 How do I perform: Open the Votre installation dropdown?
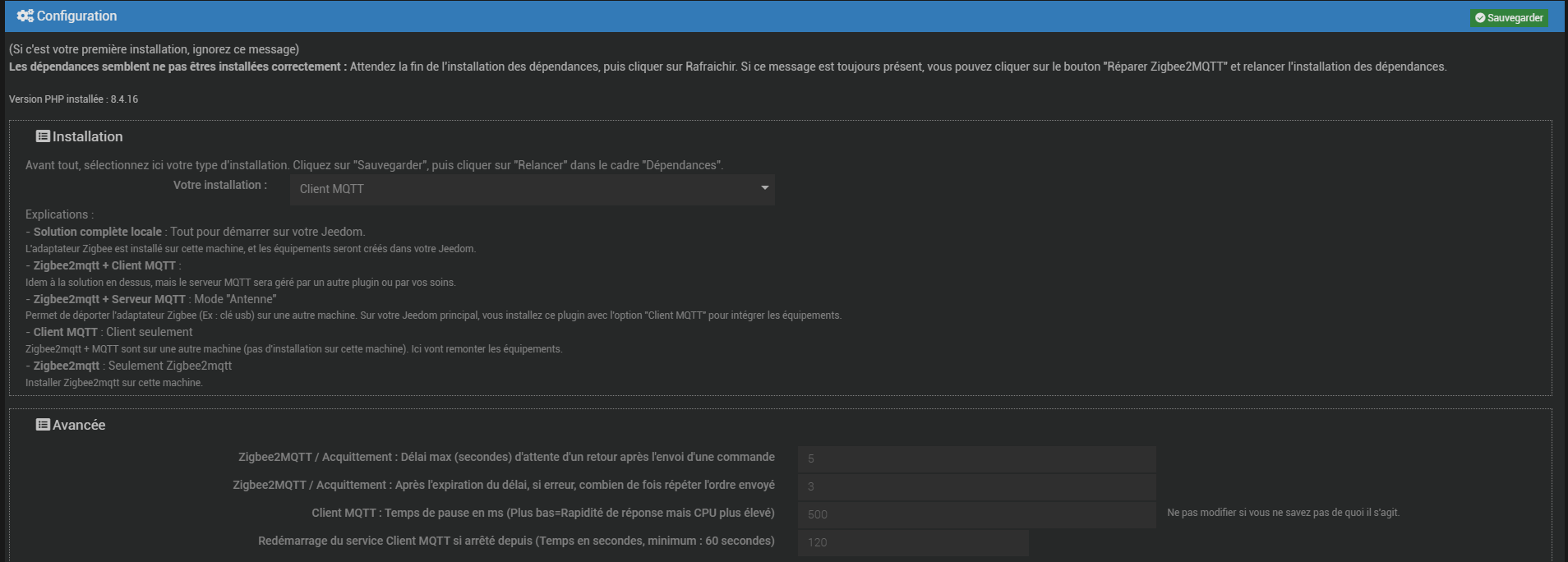531,189
